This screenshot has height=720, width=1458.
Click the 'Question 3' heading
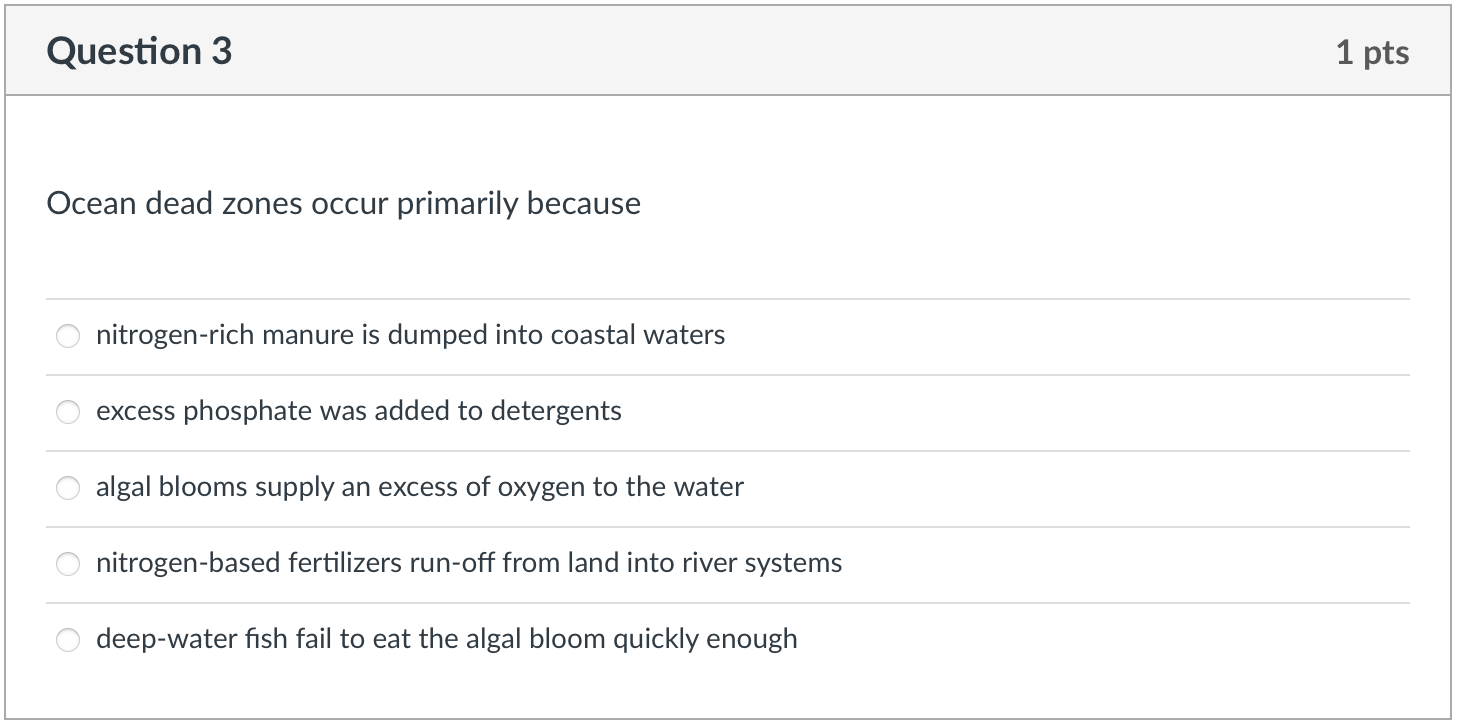(x=139, y=51)
